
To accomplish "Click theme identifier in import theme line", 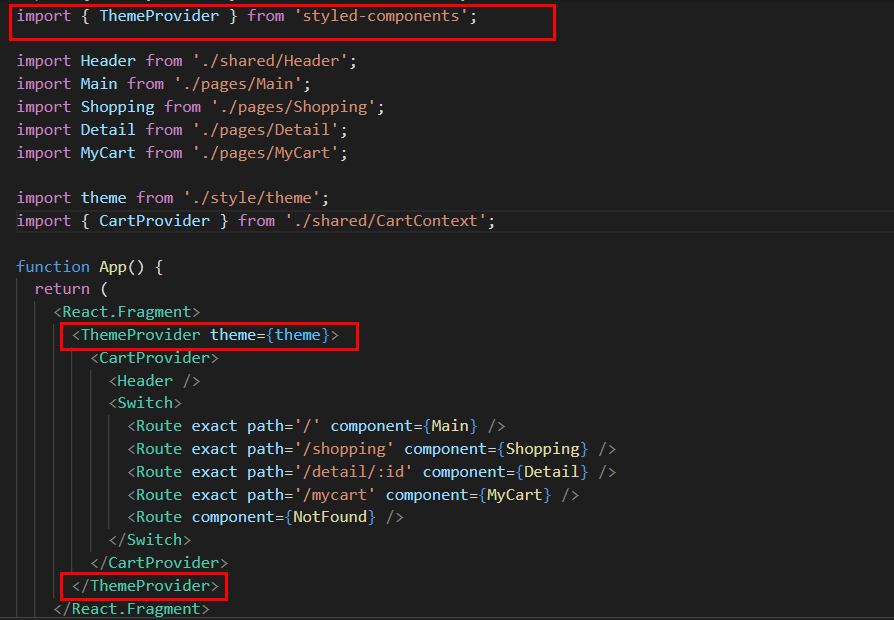I will pyautogui.click(x=104, y=198).
